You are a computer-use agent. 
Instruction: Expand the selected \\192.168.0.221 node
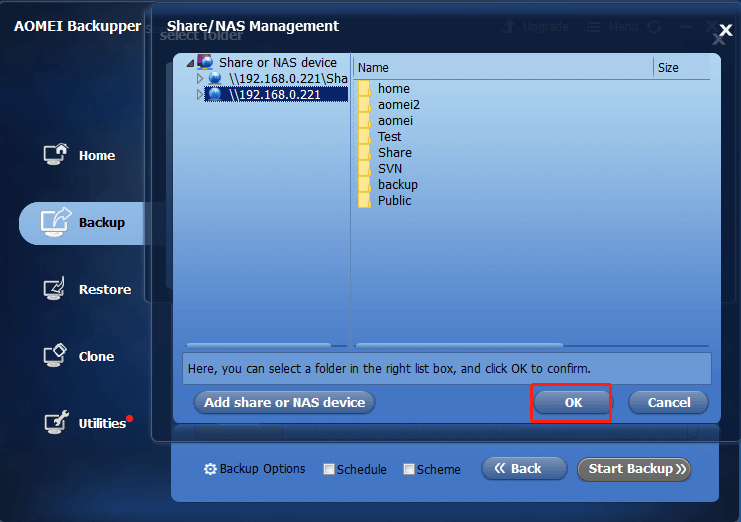click(200, 94)
